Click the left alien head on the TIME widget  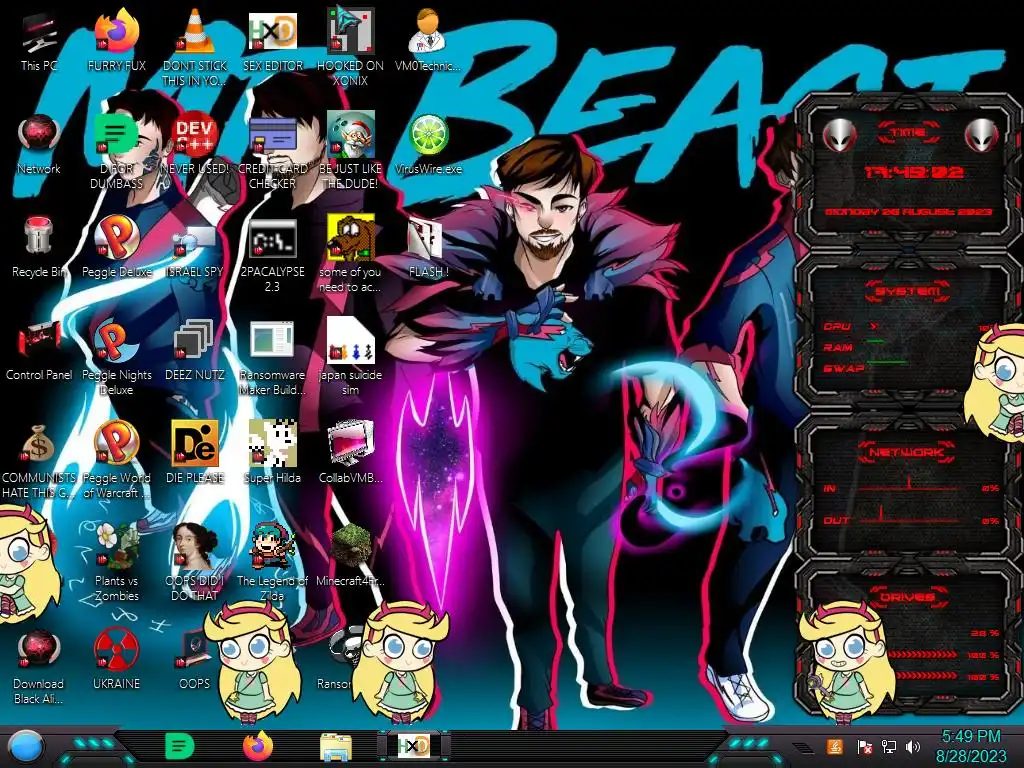tap(839, 135)
